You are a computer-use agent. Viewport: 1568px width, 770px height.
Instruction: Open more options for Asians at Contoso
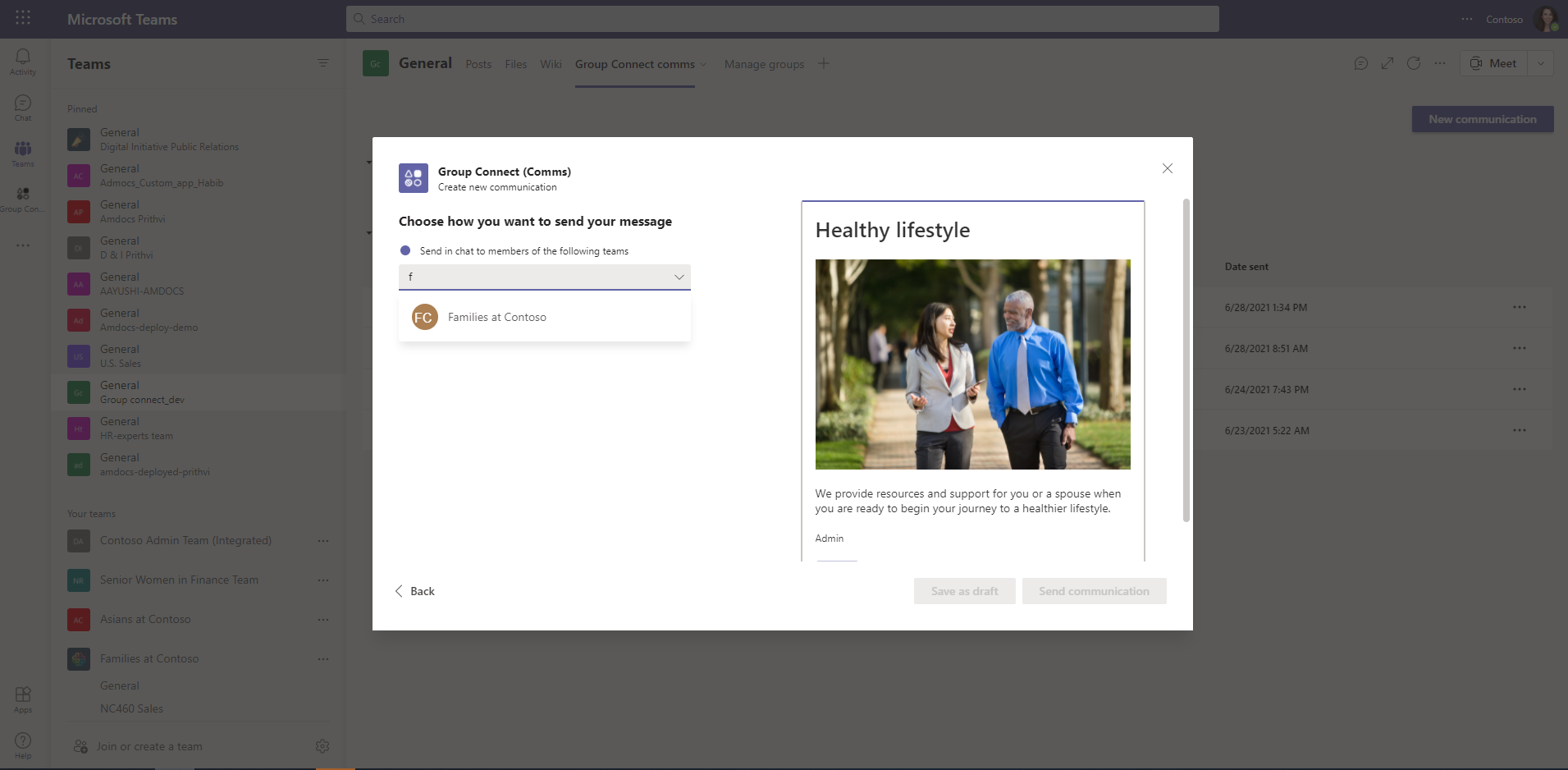[323, 620]
